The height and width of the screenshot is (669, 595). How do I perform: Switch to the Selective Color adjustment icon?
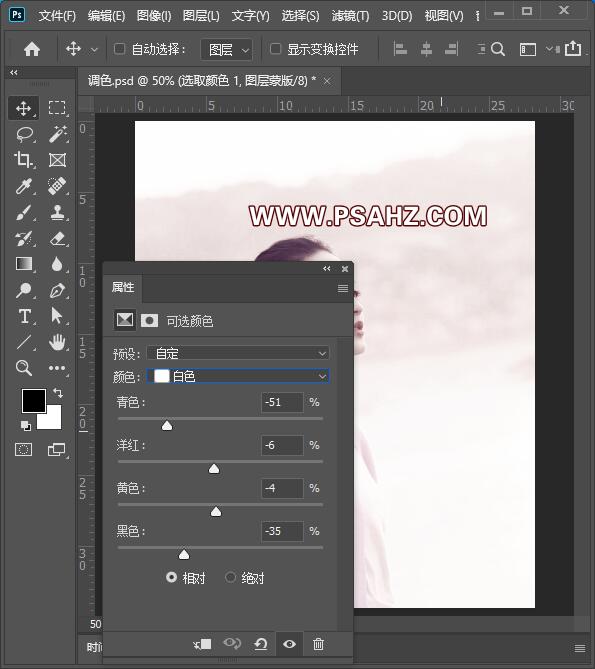[x=125, y=320]
